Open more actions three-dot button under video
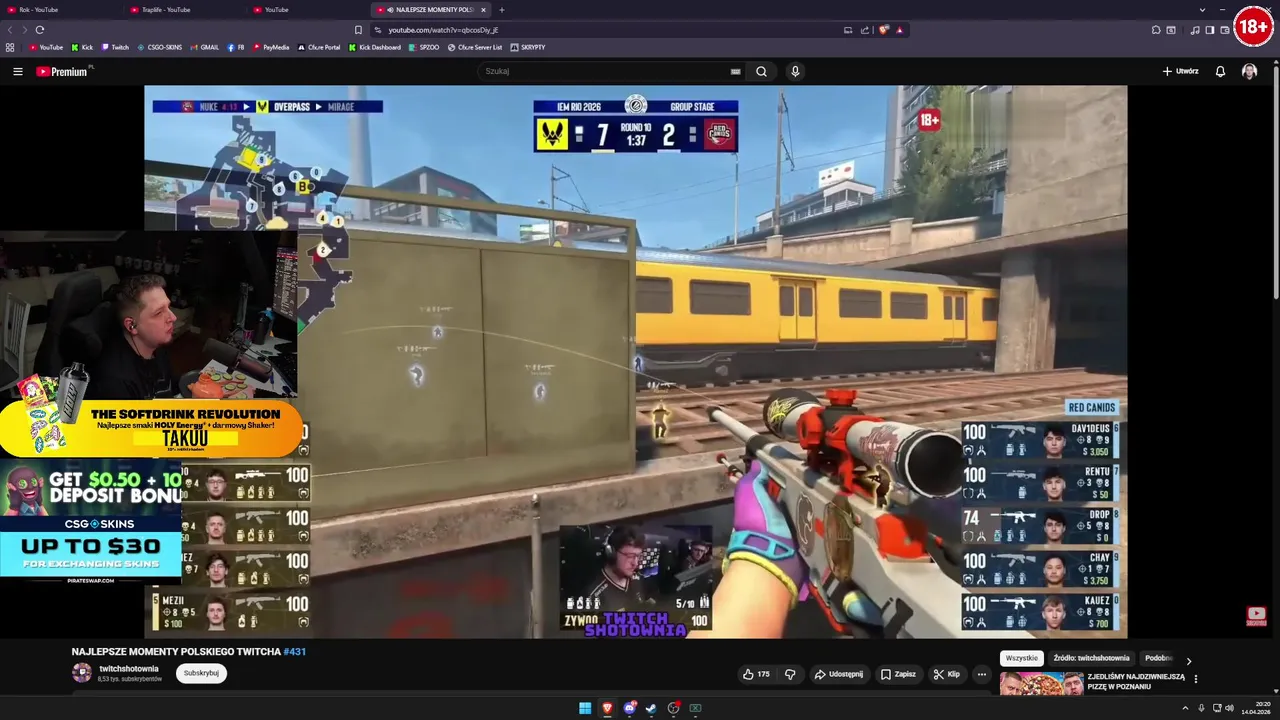Screen dimensions: 1280x720 coord(981,674)
